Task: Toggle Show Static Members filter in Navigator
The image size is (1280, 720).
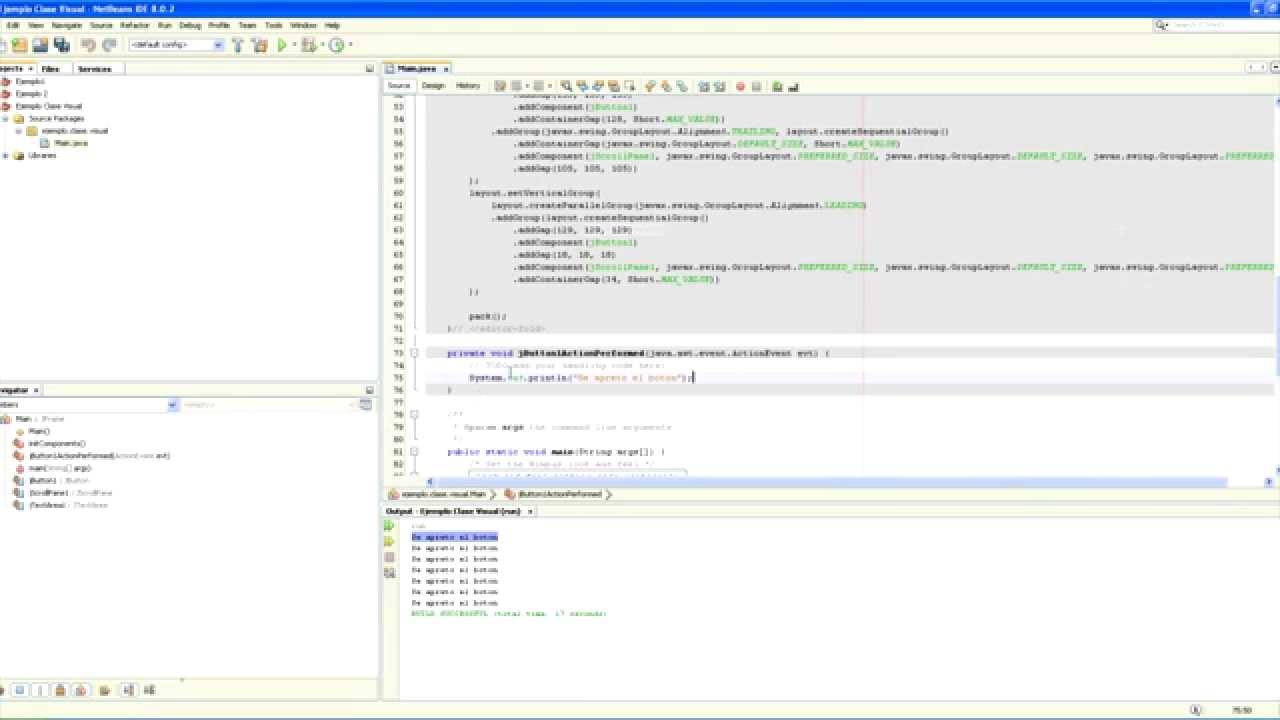Action: pyautogui.click(x=40, y=690)
